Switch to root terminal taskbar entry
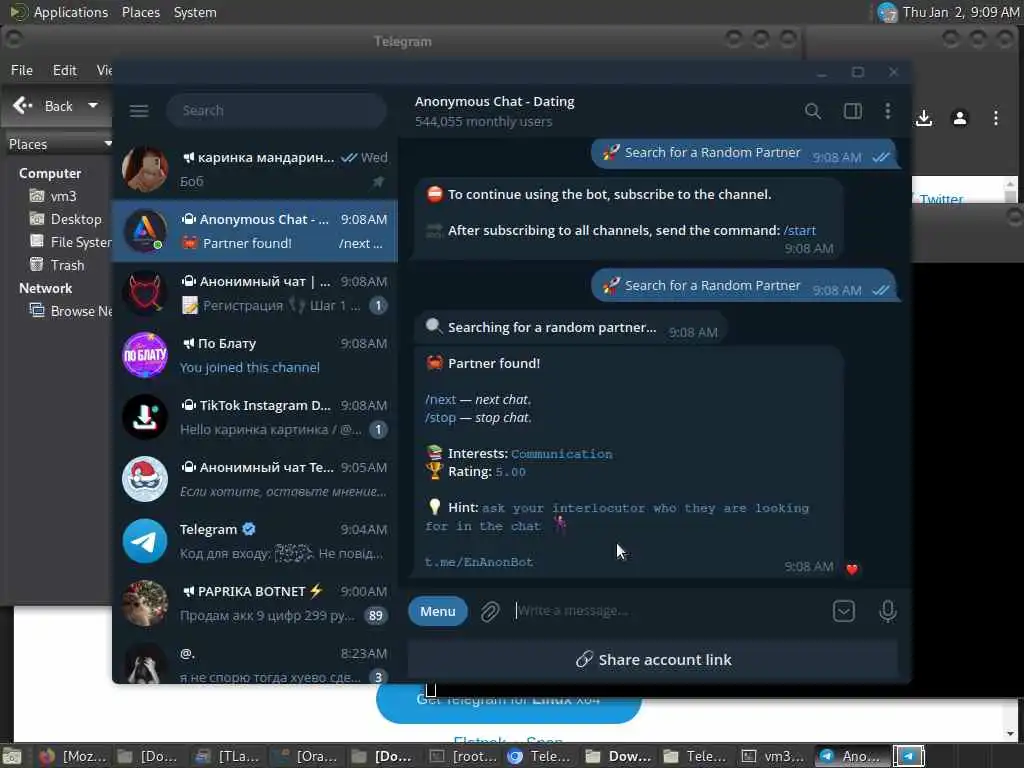The height and width of the screenshot is (768, 1024). [464, 756]
